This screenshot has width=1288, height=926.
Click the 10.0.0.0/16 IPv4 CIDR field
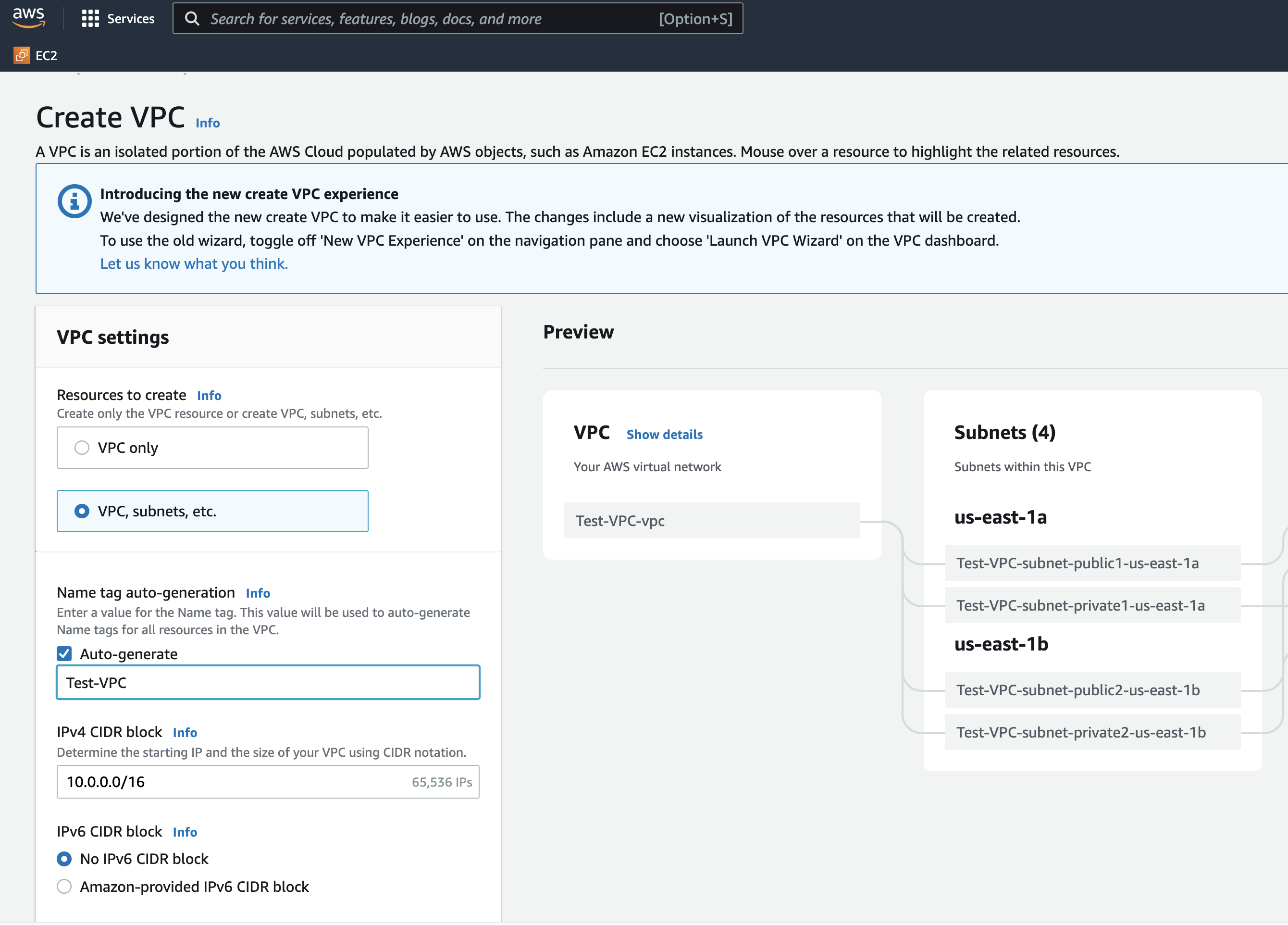(268, 782)
